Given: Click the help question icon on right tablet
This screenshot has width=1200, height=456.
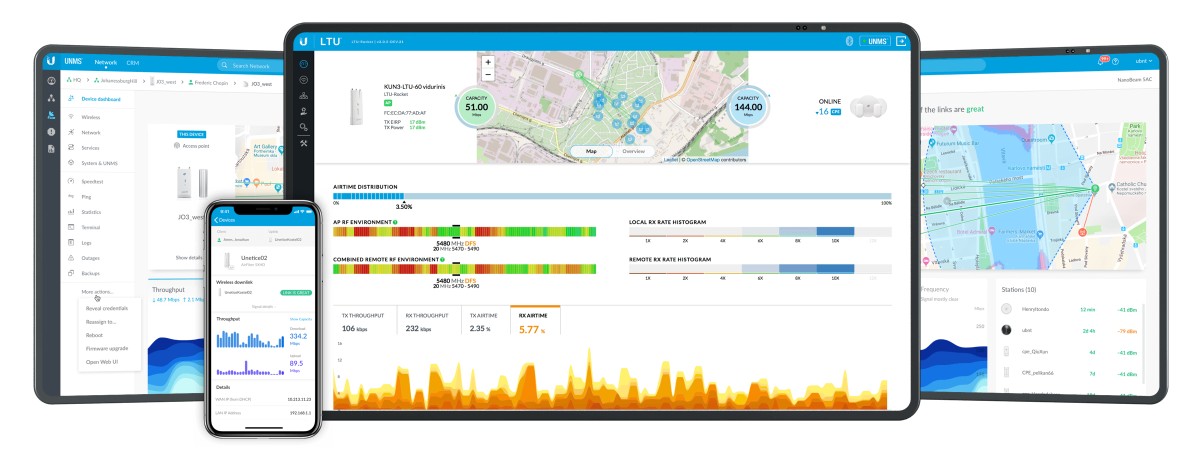Looking at the screenshot, I should 1115,61.
